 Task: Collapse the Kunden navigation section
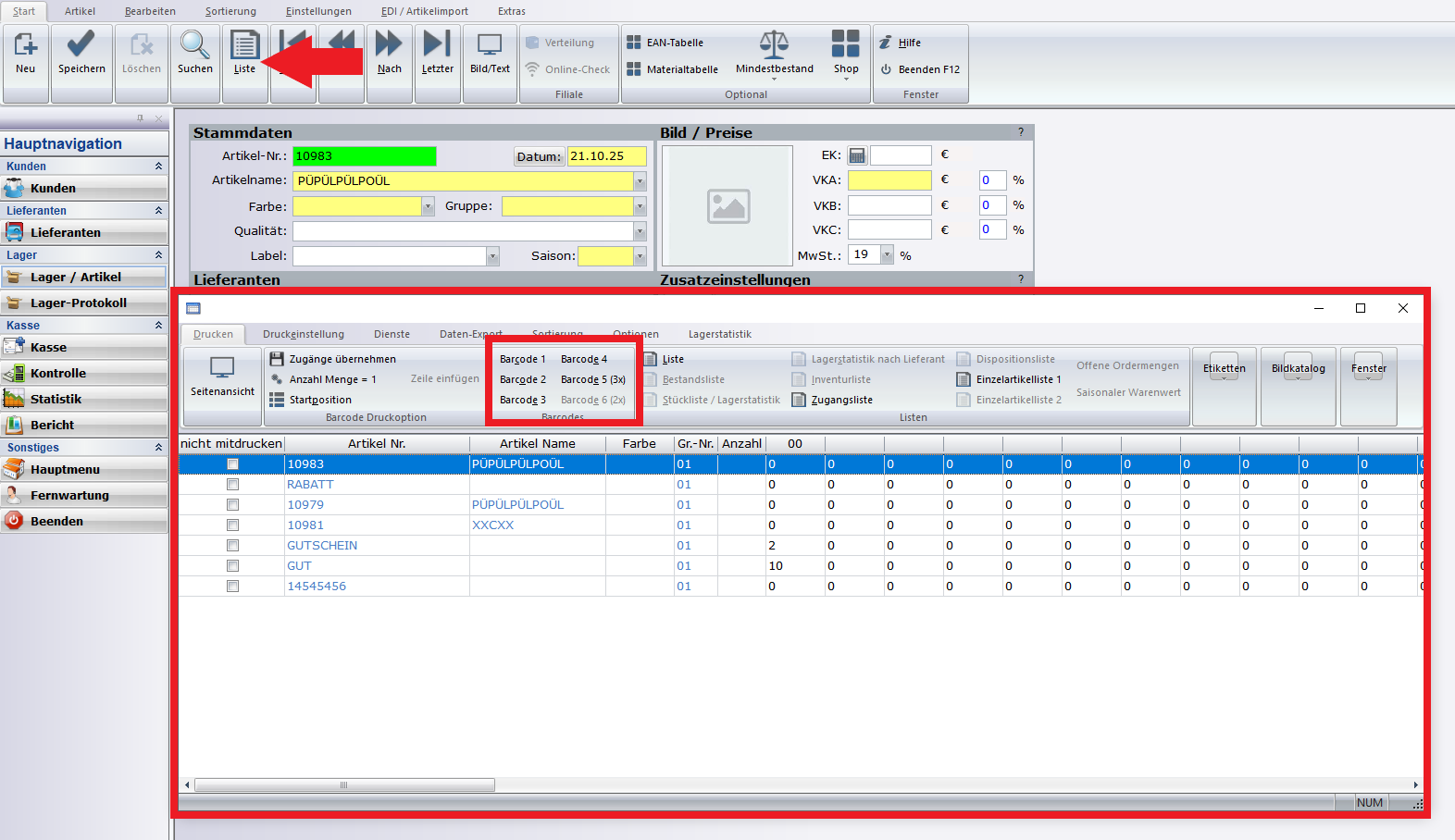[158, 167]
